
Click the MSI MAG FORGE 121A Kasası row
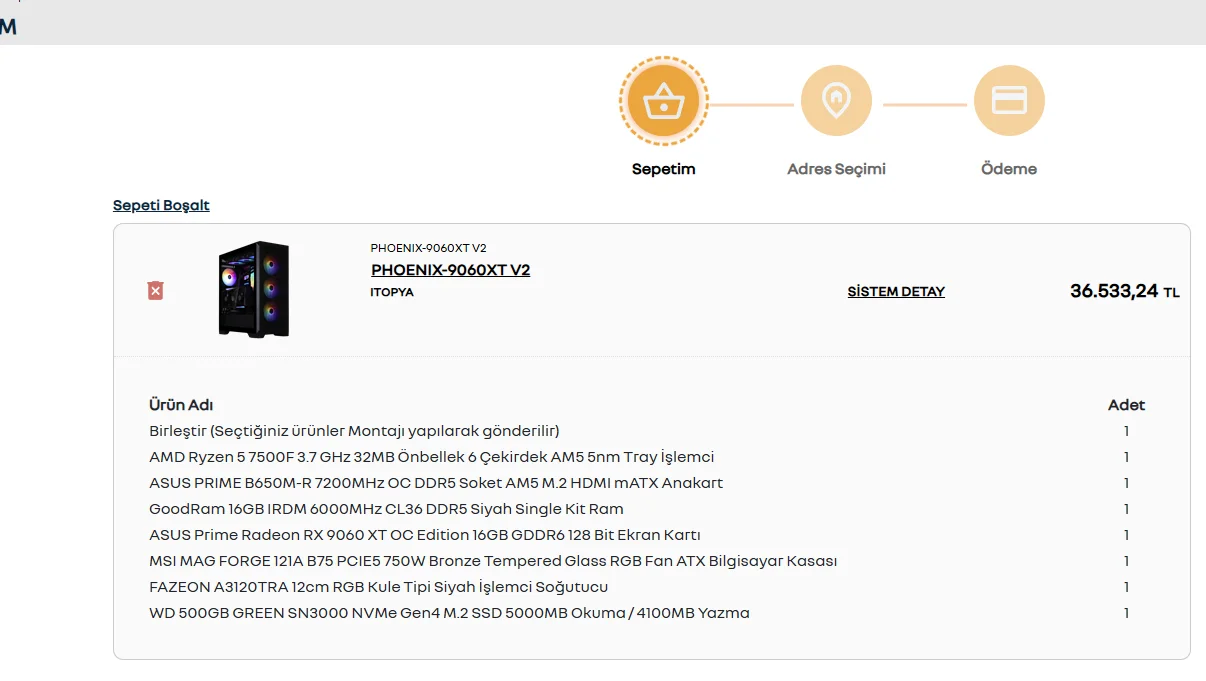[x=493, y=561]
